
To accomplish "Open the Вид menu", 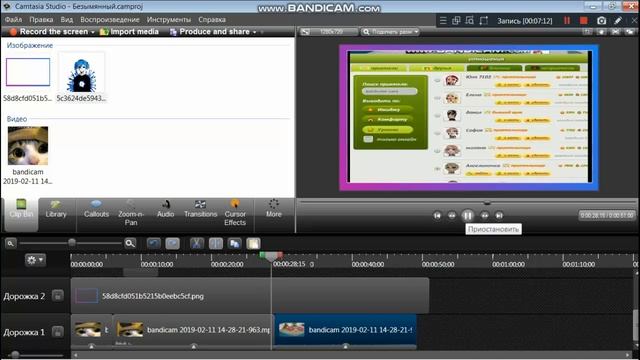I will click(67, 20).
